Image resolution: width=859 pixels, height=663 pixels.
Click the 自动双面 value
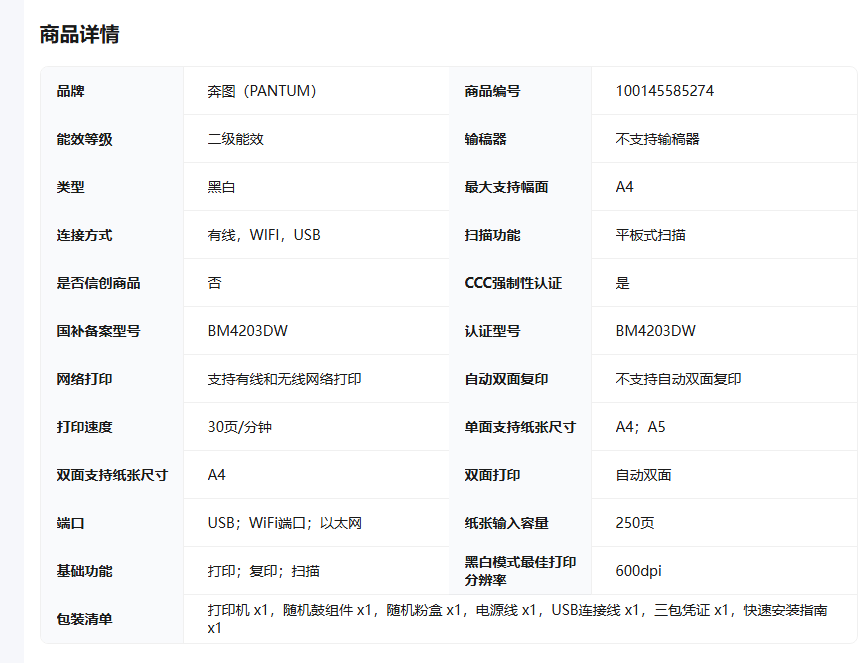[643, 476]
